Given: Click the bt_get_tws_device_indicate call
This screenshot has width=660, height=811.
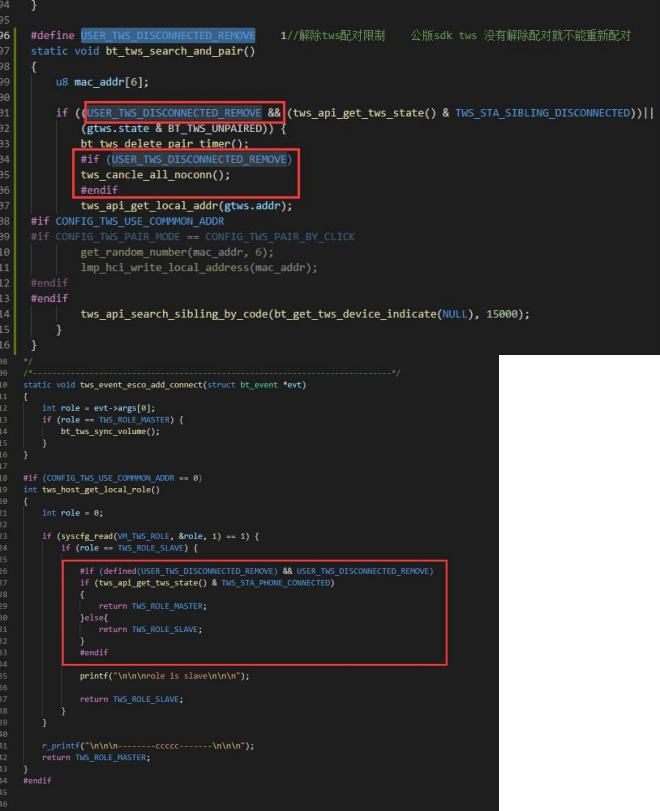Looking at the screenshot, I should point(355,314).
